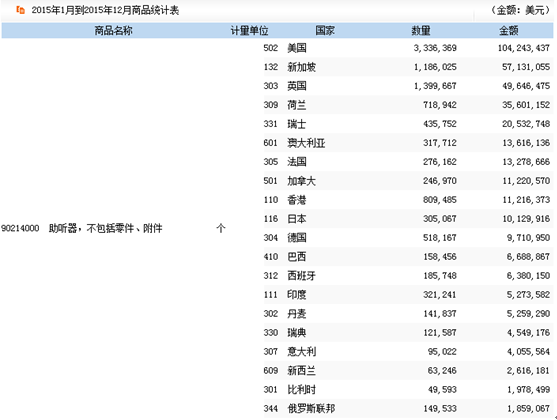Click the orange report icon beside title

[21, 10]
